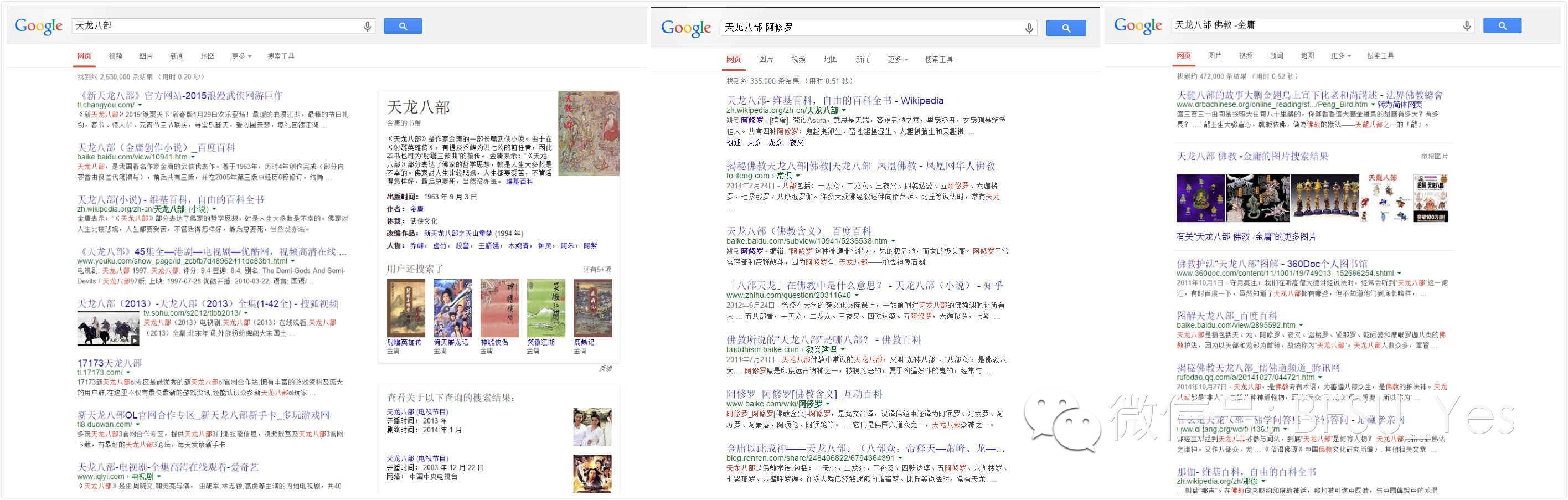
Task: Open the arrow menu after tl.changyou.com/
Action: click(x=140, y=105)
